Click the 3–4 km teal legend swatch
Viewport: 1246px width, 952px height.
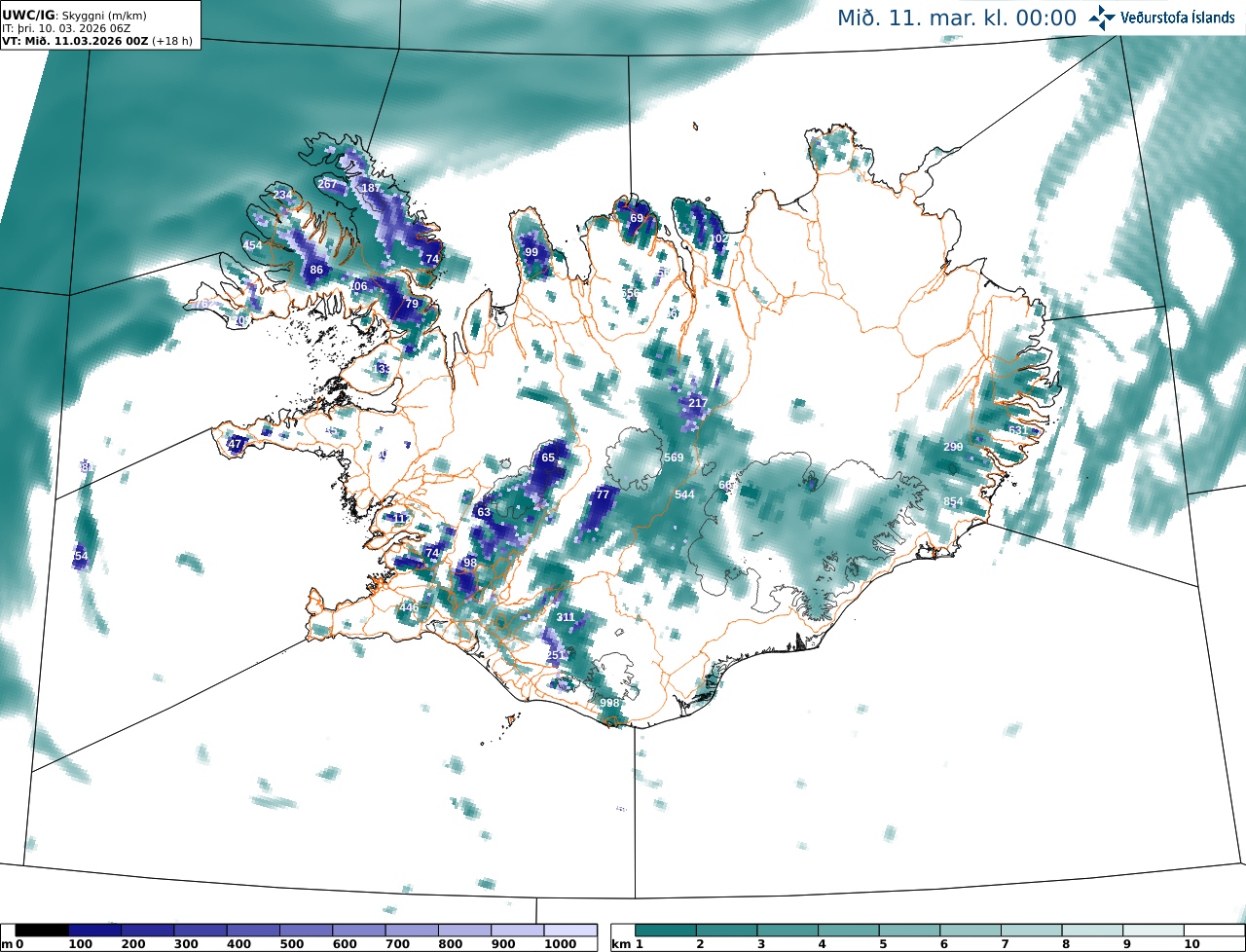click(788, 932)
